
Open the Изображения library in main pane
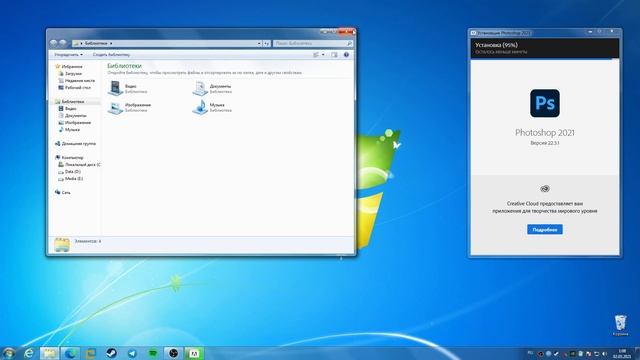[x=129, y=107]
